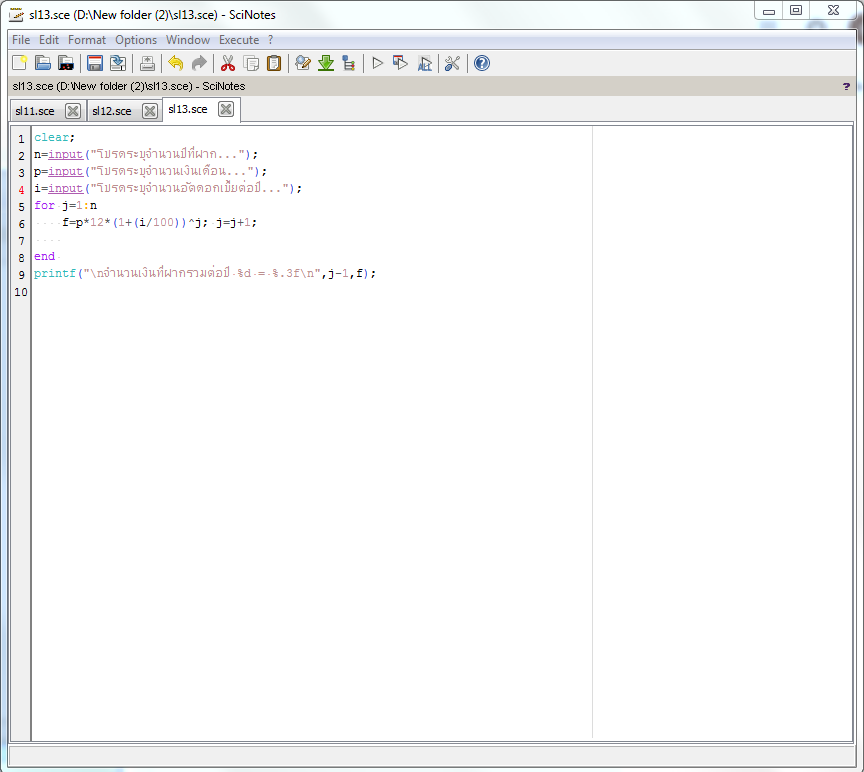Open the File menu
864x772 pixels.
pos(21,40)
